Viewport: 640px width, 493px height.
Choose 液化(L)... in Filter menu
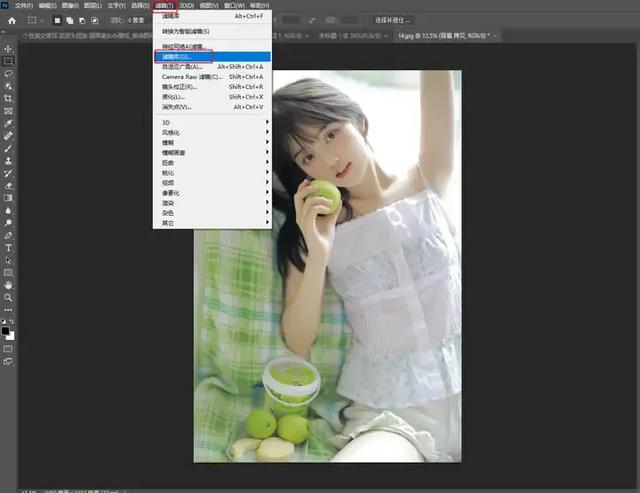click(212, 97)
